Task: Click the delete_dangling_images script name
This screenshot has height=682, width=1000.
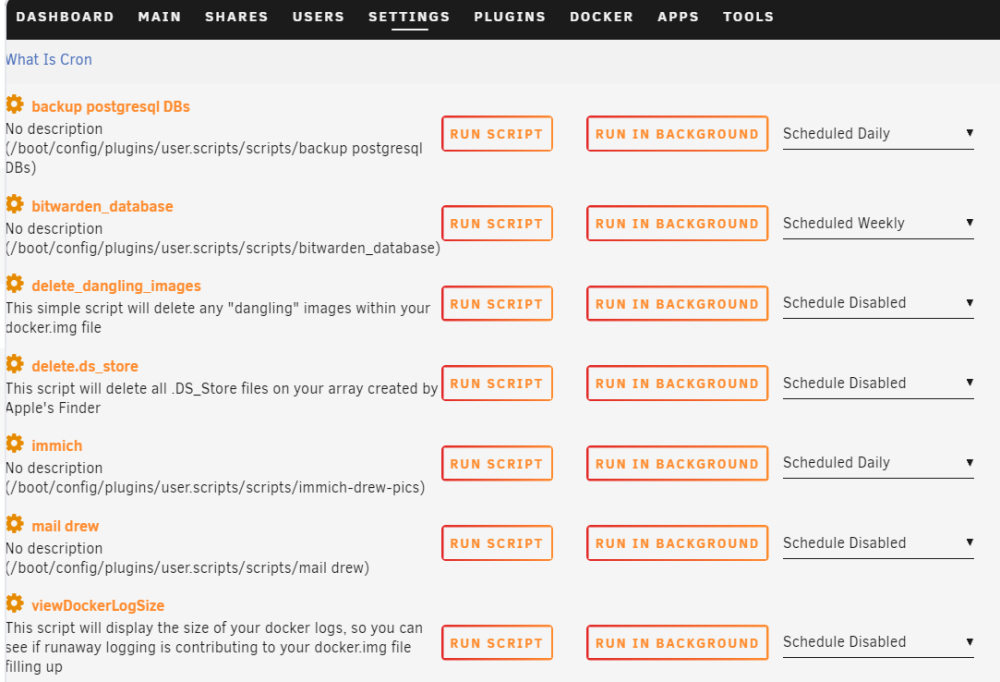Action: point(116,286)
